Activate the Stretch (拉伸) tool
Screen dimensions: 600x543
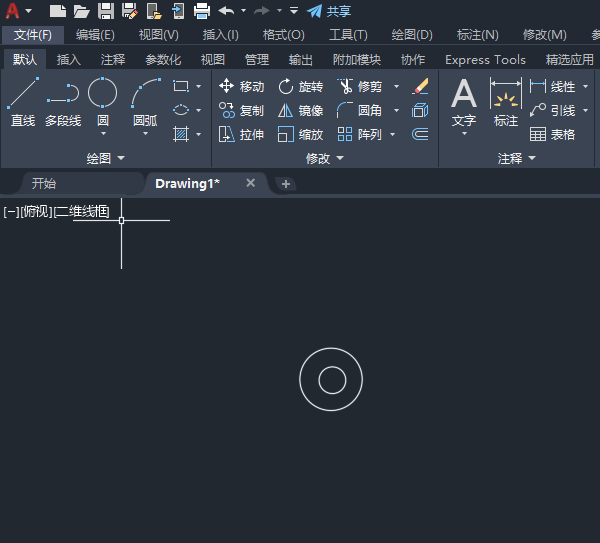[x=241, y=134]
